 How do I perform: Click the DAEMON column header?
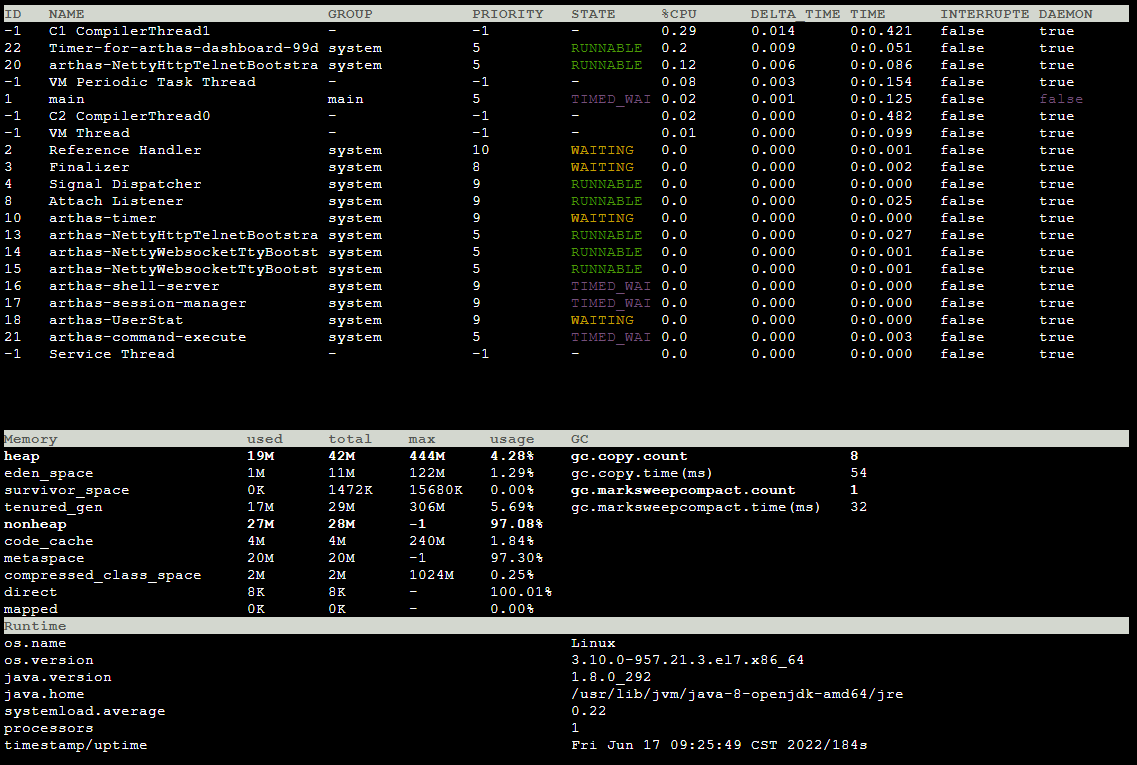point(1065,14)
